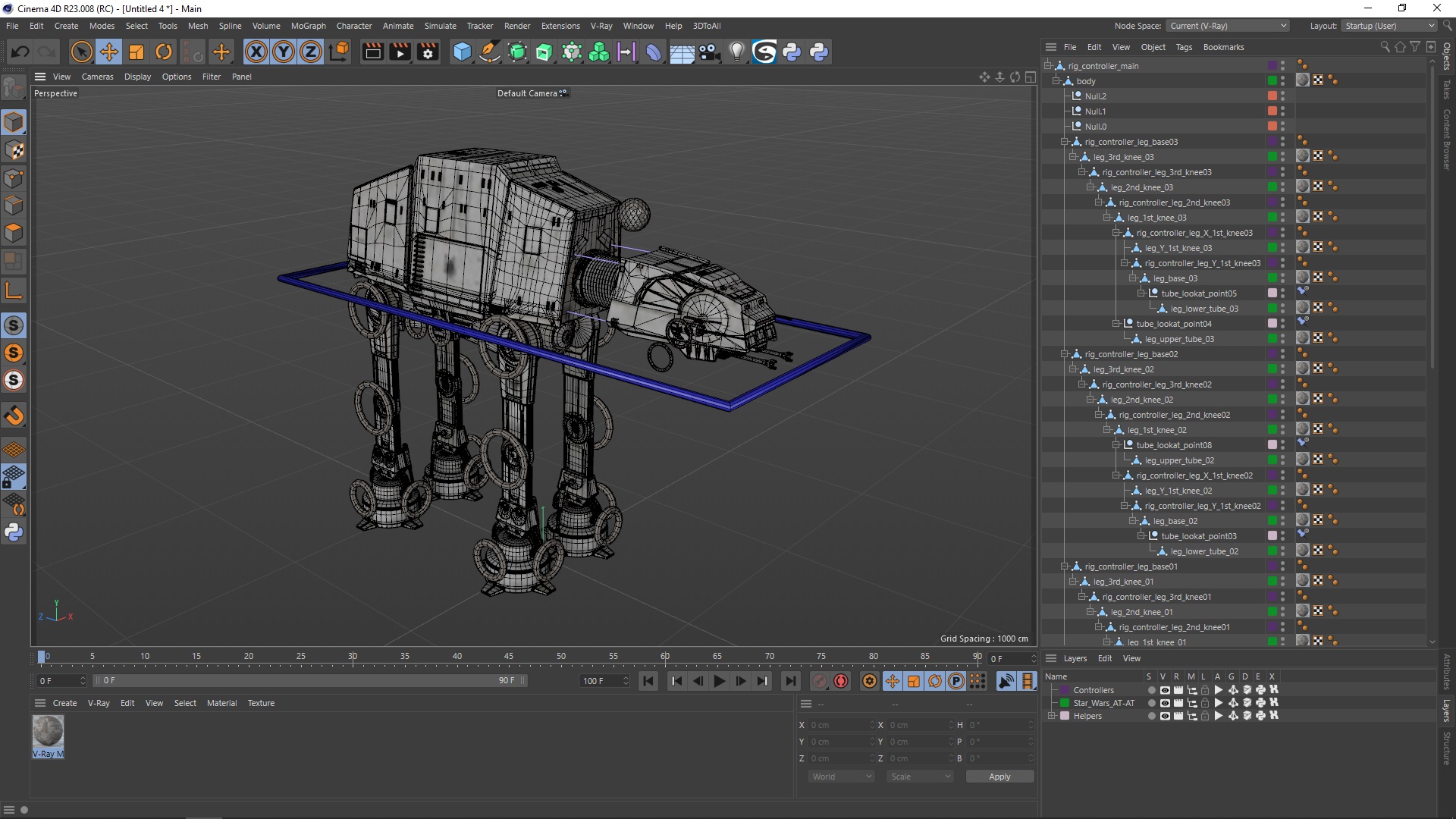Toggle X axis lock

(256, 52)
